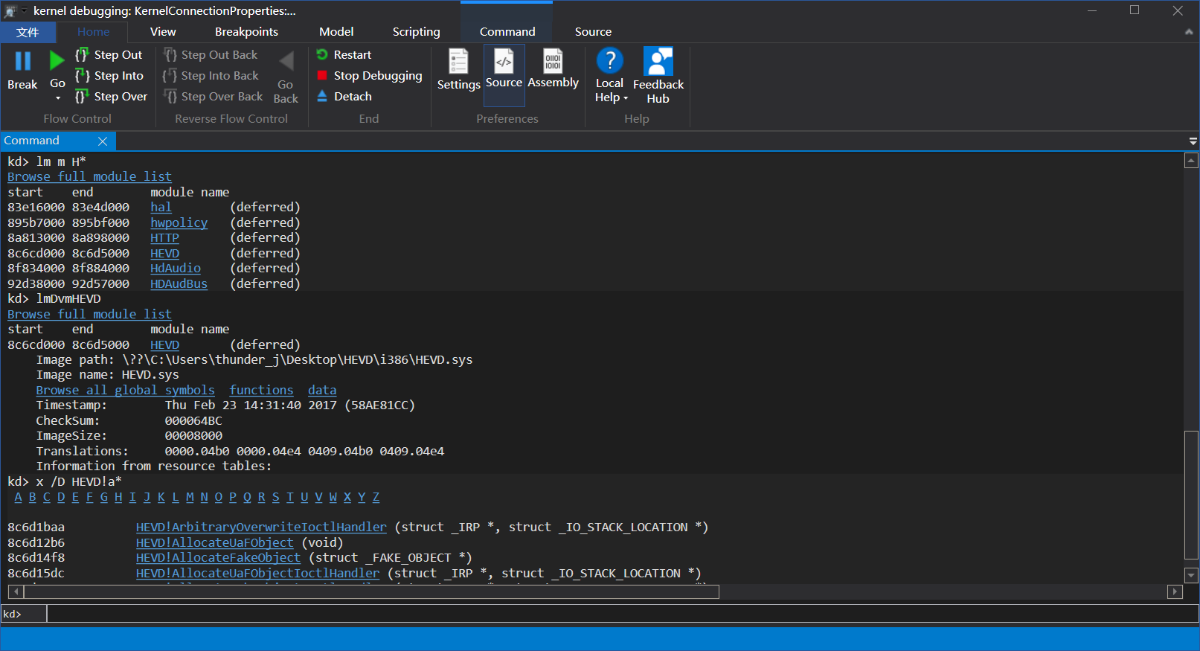The height and width of the screenshot is (651, 1200).
Task: Open the Local Help dropdown
Action: pyautogui.click(x=610, y=75)
